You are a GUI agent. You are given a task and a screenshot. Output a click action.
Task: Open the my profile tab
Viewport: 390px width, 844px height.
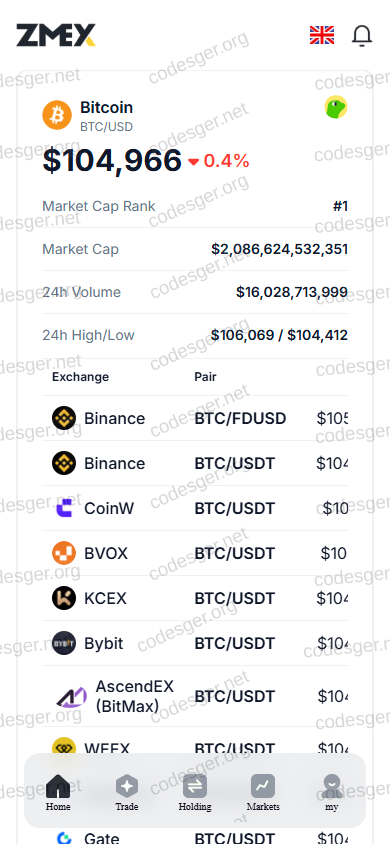[332, 792]
